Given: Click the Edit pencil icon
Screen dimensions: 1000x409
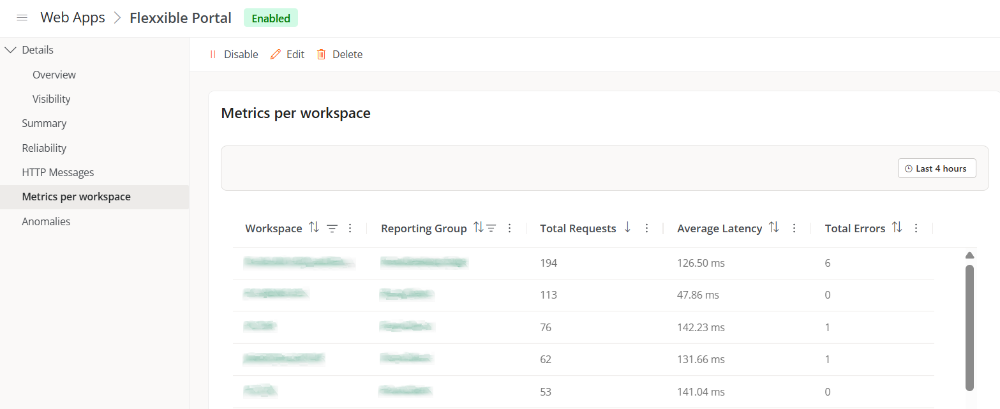Looking at the screenshot, I should click(x=276, y=54).
